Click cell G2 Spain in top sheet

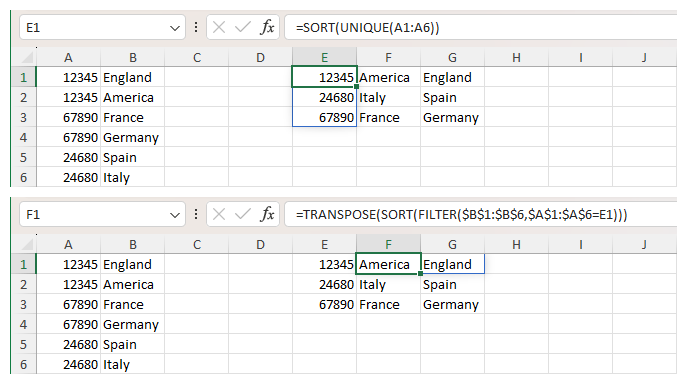[453, 97]
